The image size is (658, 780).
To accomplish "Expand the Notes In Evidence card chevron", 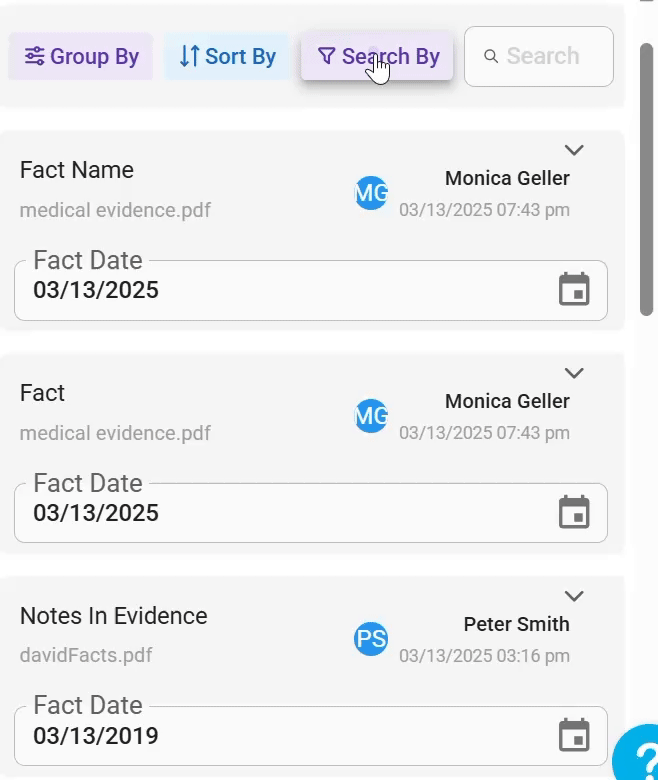I will pyautogui.click(x=574, y=595).
